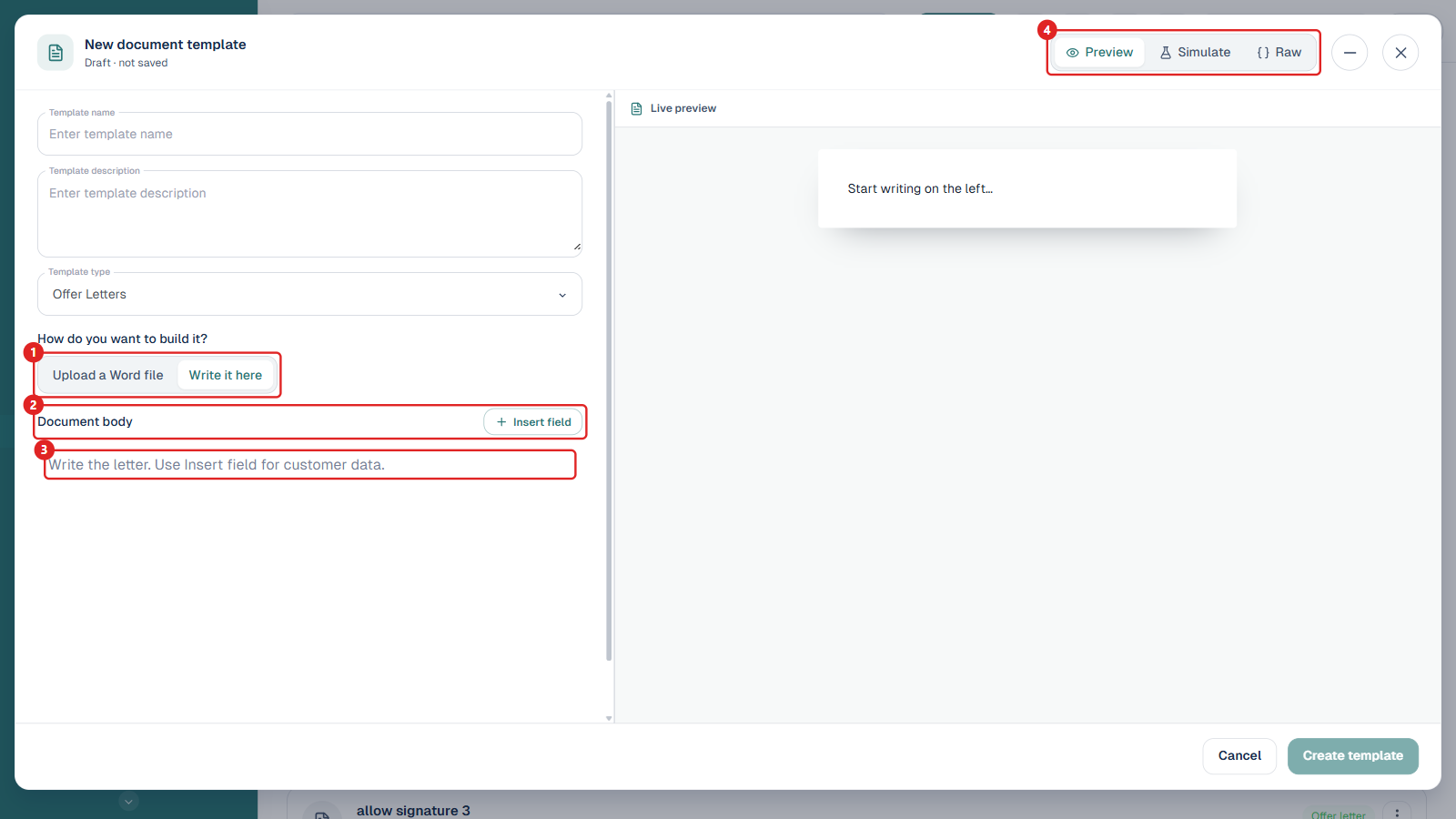Click the scrollbar down arrow in form panel
The height and width of the screenshot is (819, 1456).
[x=609, y=718]
